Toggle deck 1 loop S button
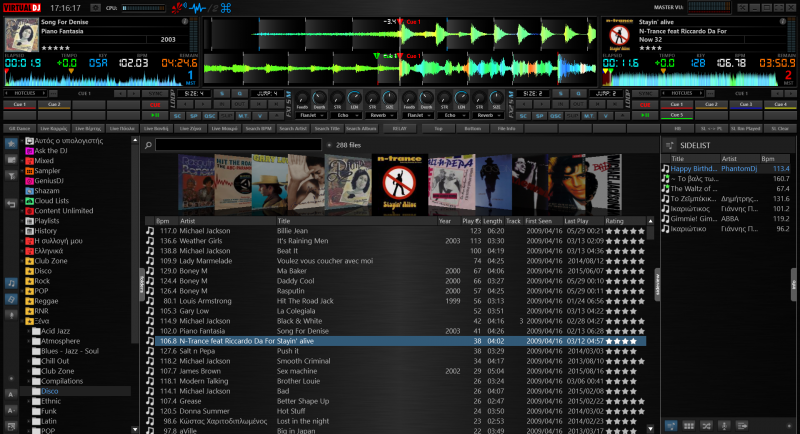The height and width of the screenshot is (434, 800). [222, 93]
